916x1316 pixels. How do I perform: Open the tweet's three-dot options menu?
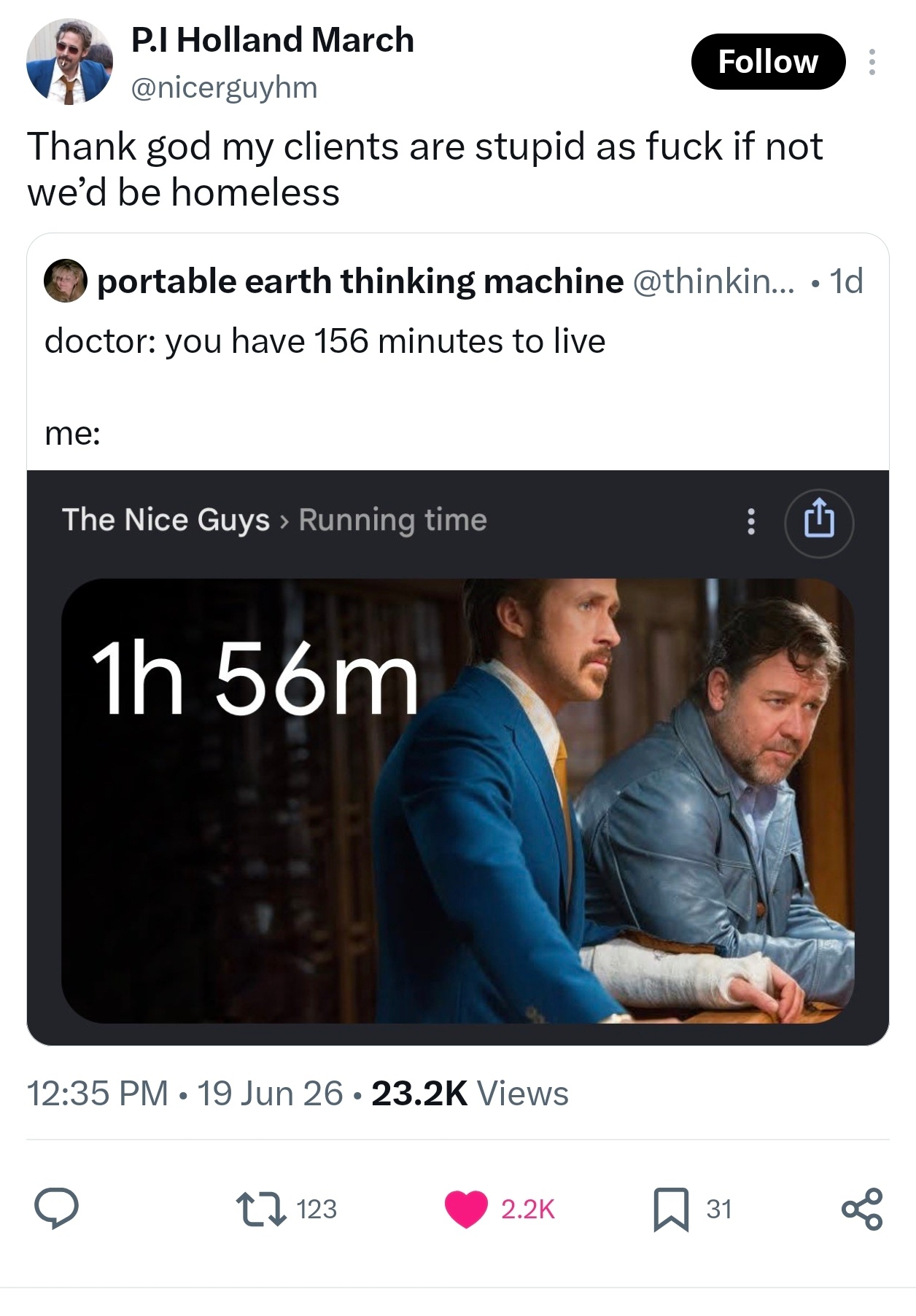[x=872, y=62]
